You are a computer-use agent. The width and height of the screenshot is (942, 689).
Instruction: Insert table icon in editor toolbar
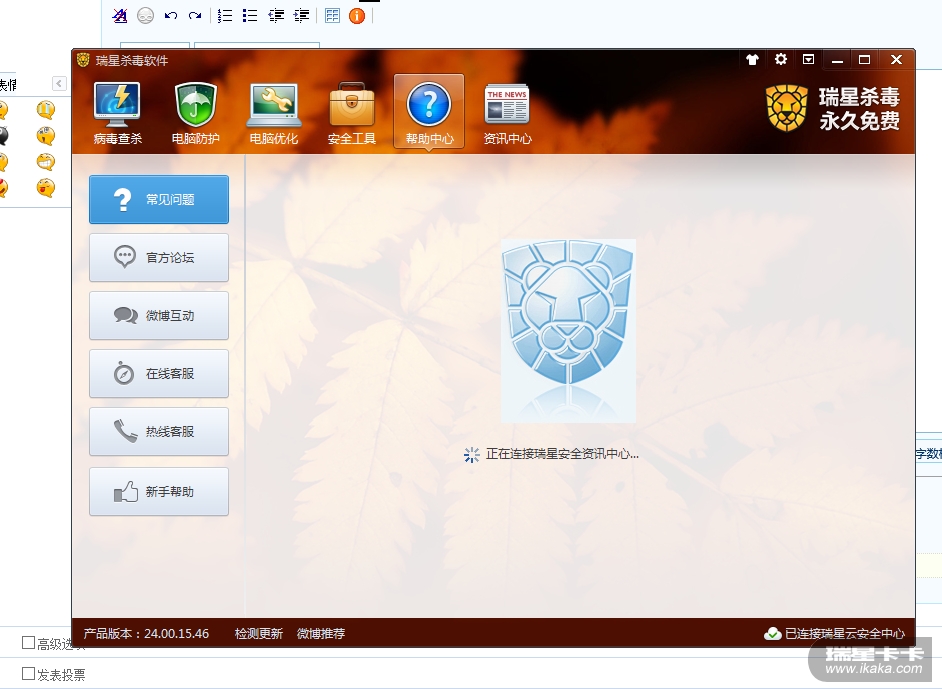tap(332, 16)
